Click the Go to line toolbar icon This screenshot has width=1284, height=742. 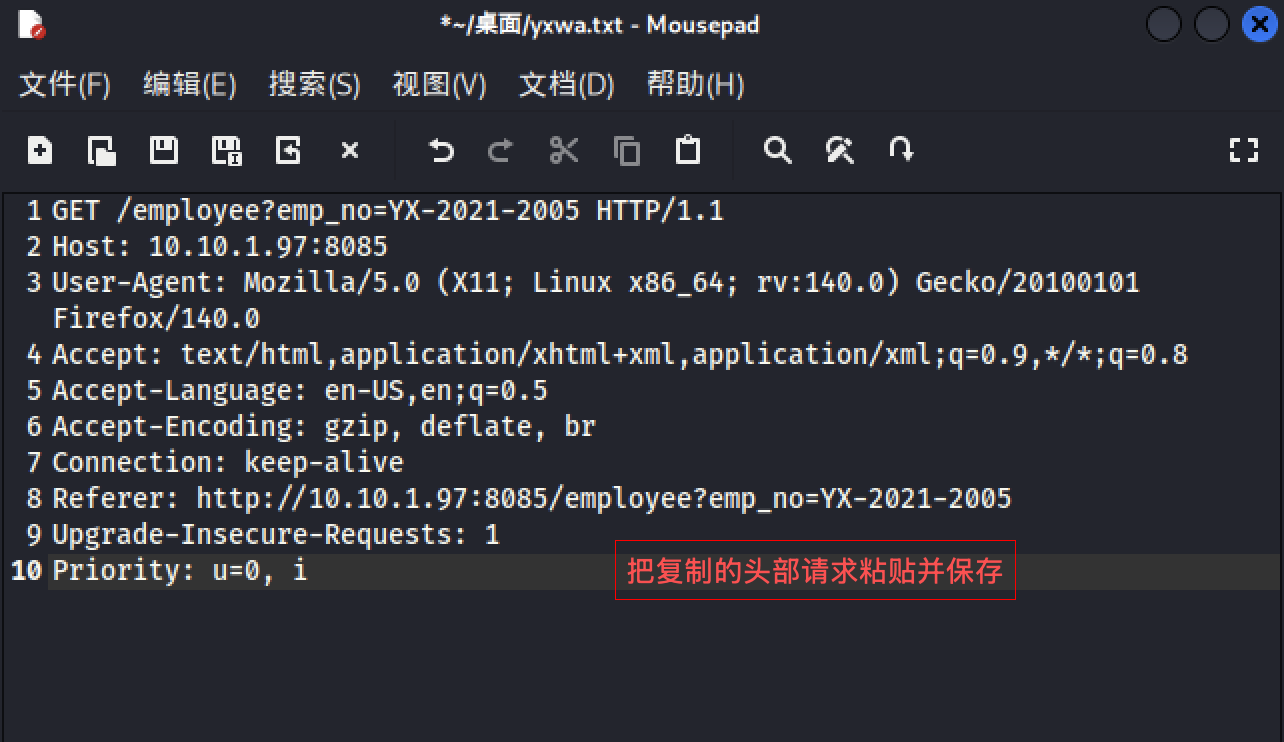[901, 151]
